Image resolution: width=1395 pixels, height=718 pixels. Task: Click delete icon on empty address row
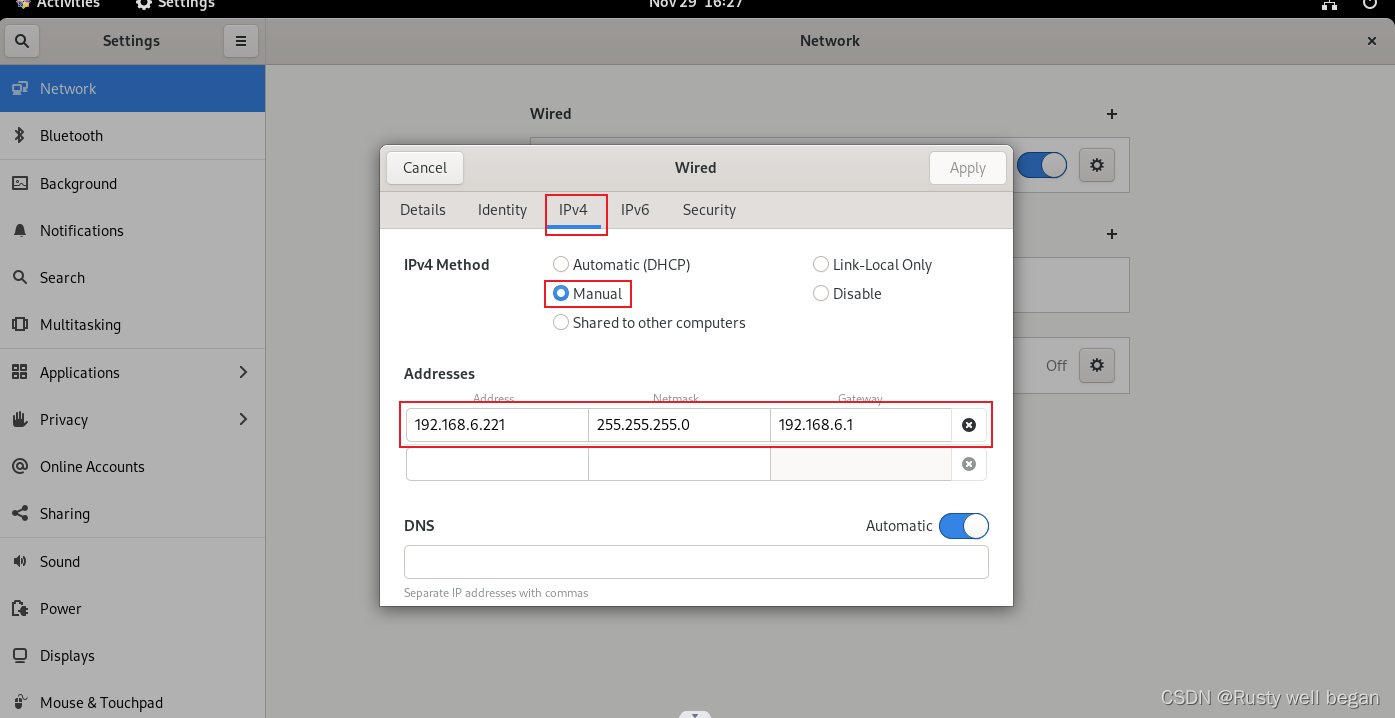(968, 464)
